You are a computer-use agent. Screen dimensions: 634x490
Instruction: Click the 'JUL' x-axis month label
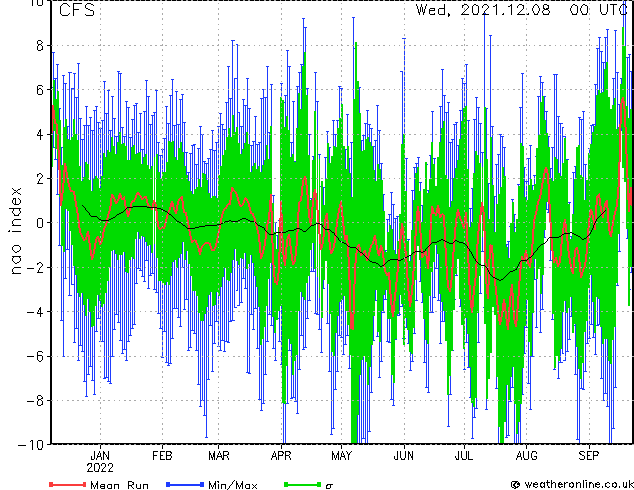464,456
